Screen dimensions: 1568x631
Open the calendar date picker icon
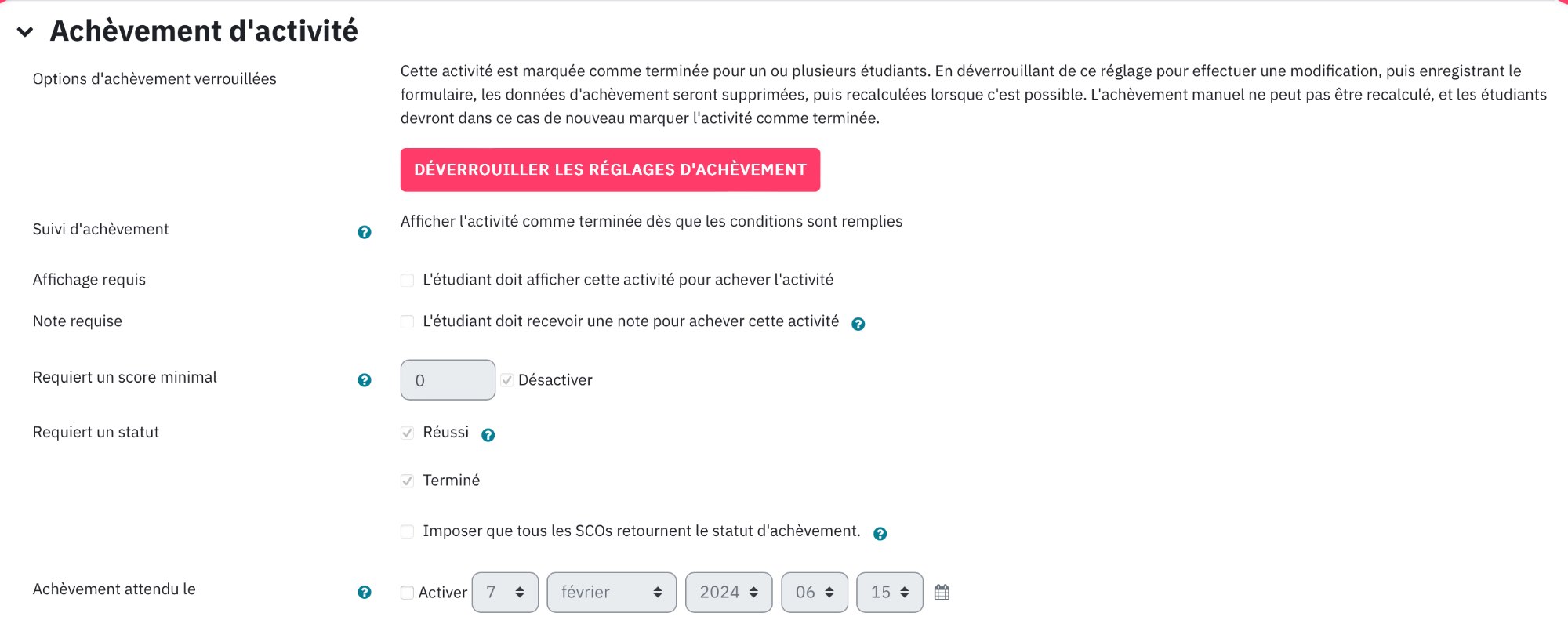coord(942,592)
